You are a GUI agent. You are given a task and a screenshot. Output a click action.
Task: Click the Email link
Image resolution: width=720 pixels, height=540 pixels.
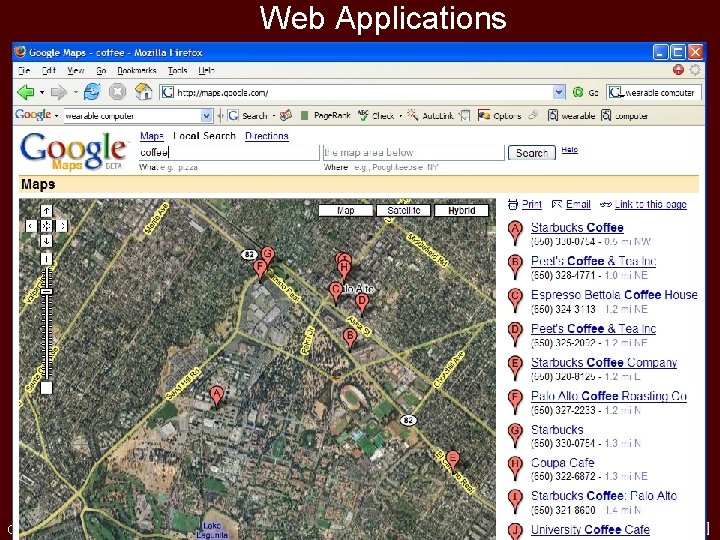[x=578, y=204]
